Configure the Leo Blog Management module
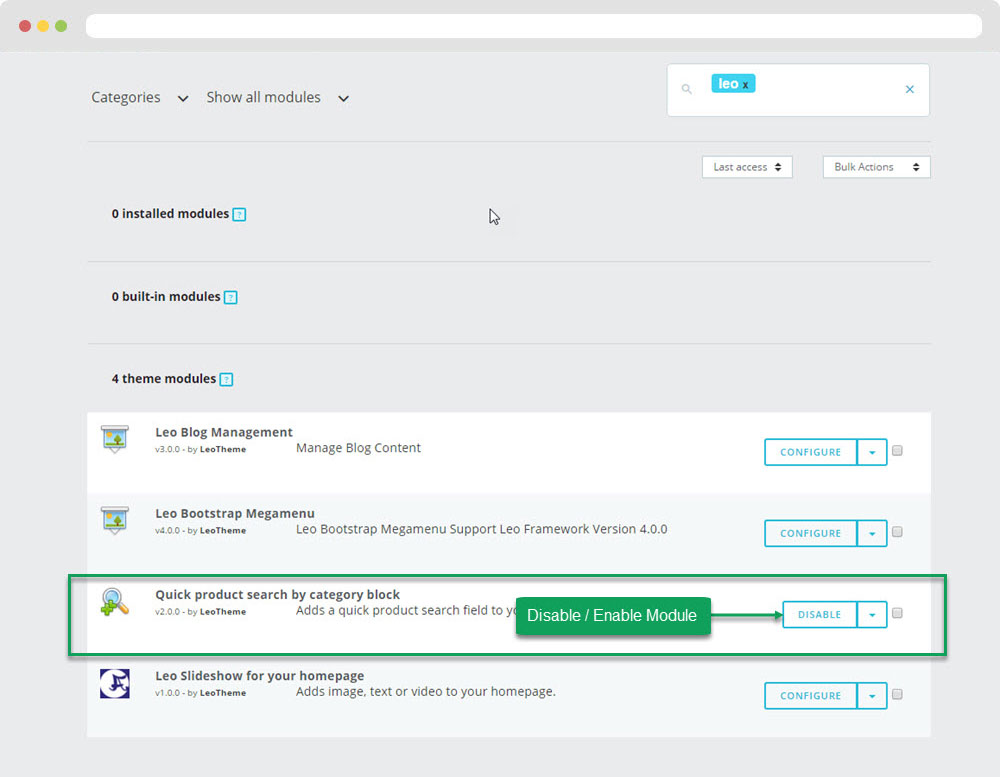 [x=811, y=452]
